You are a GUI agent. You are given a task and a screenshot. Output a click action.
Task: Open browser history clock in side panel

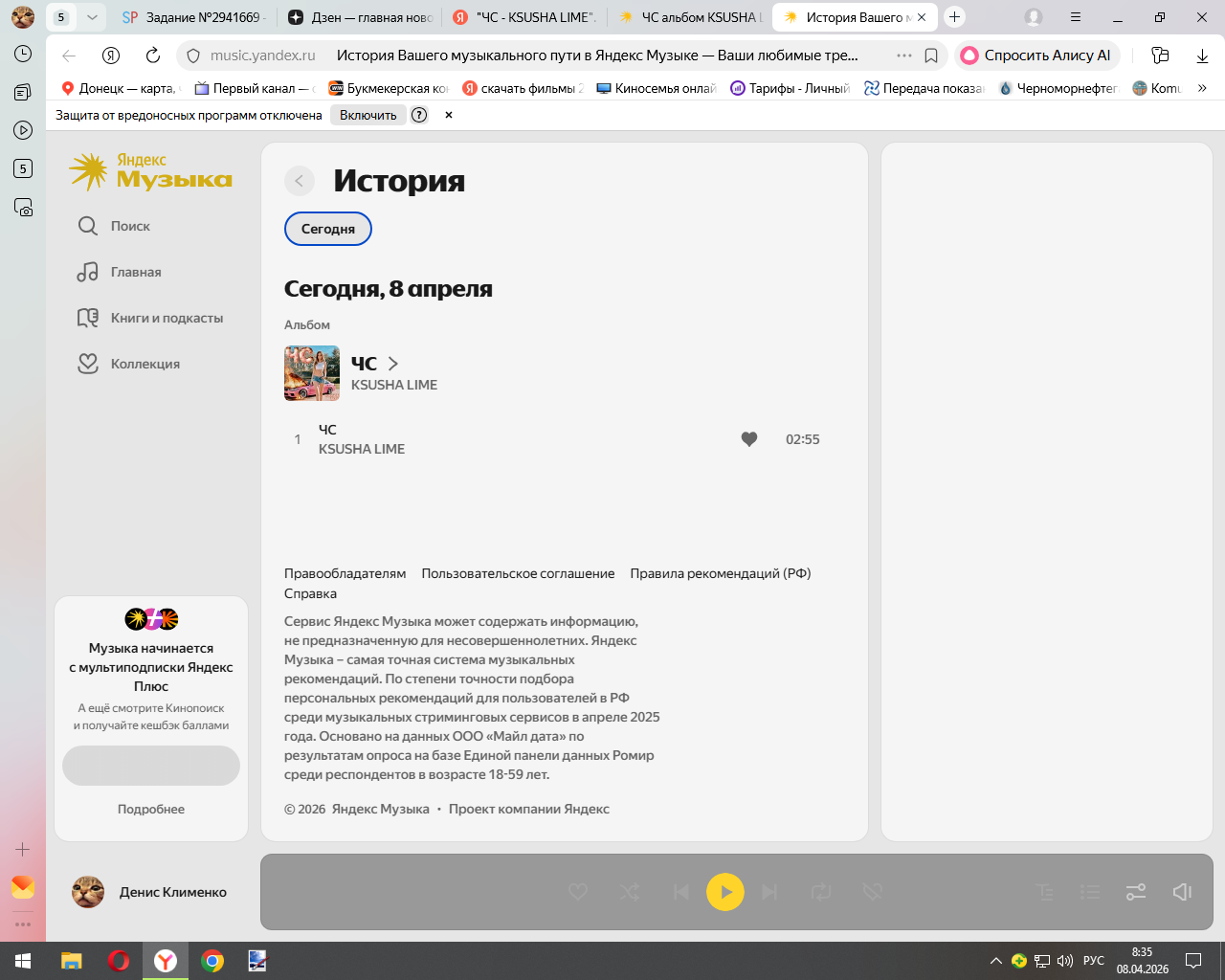click(x=23, y=54)
